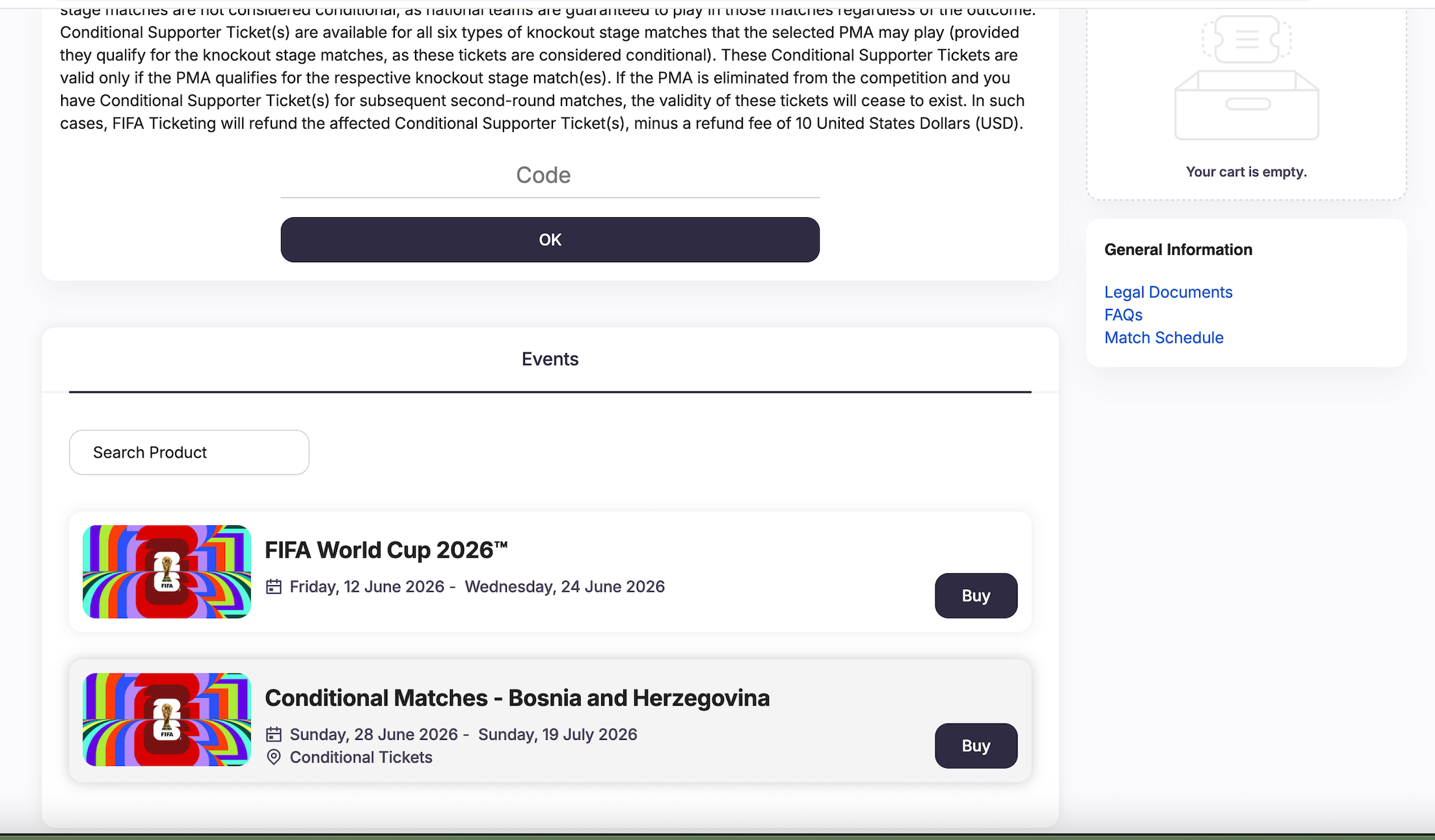This screenshot has width=1435, height=840.
Task: Click the FIFA World Cup 2026™ title
Action: (x=386, y=550)
